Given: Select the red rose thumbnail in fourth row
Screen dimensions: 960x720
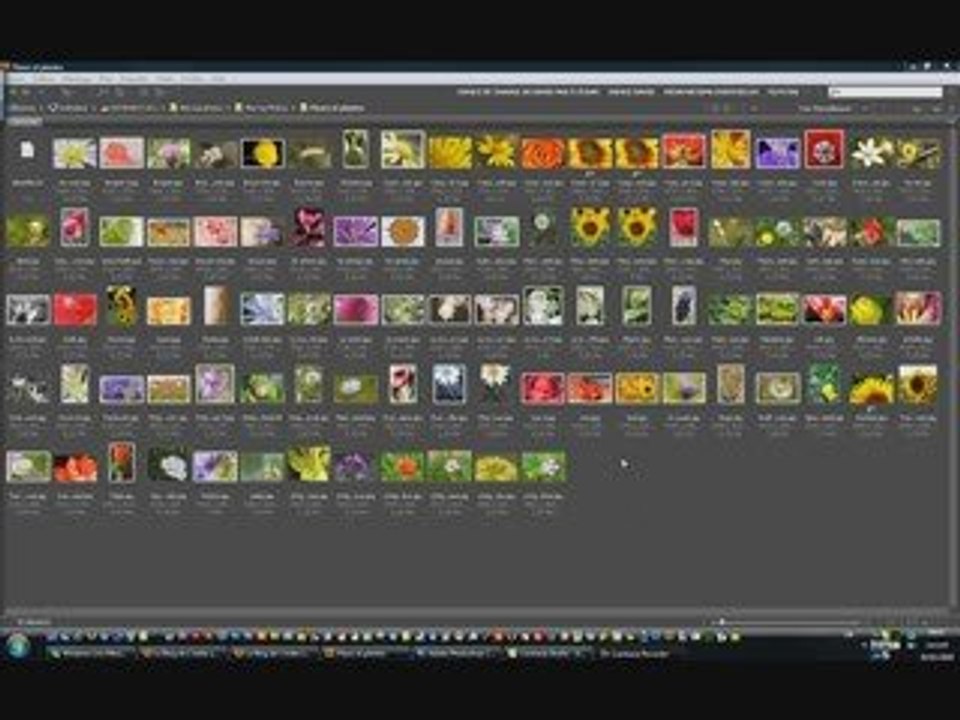Looking at the screenshot, I should tap(542, 388).
